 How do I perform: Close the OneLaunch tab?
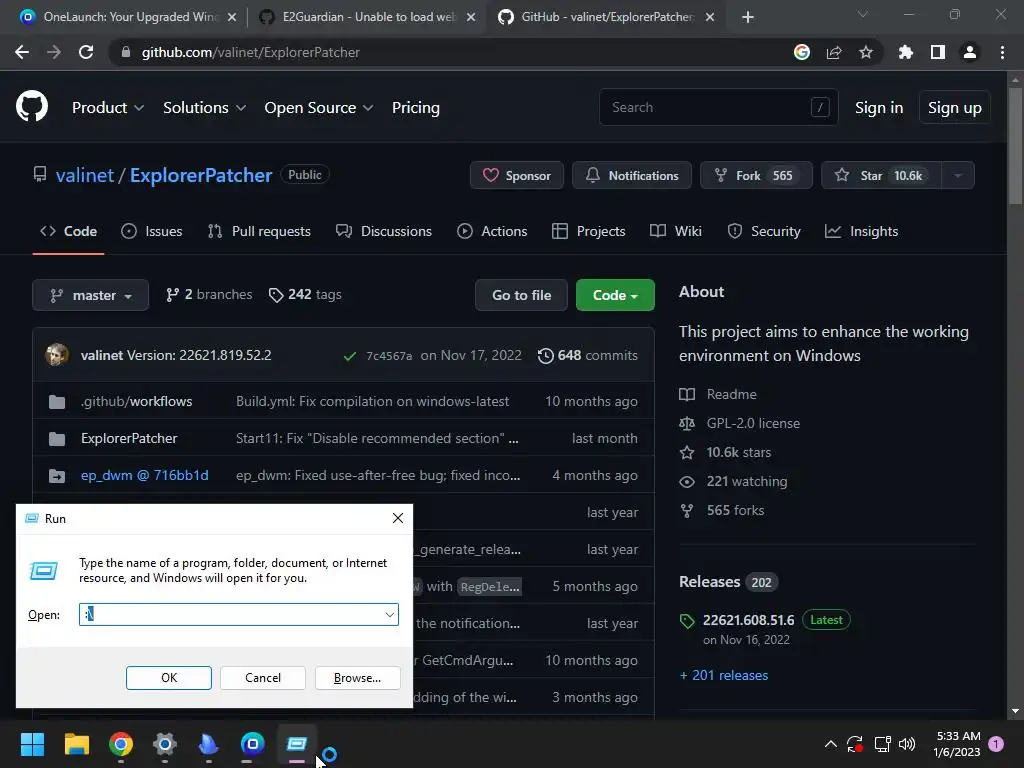[x=232, y=17]
